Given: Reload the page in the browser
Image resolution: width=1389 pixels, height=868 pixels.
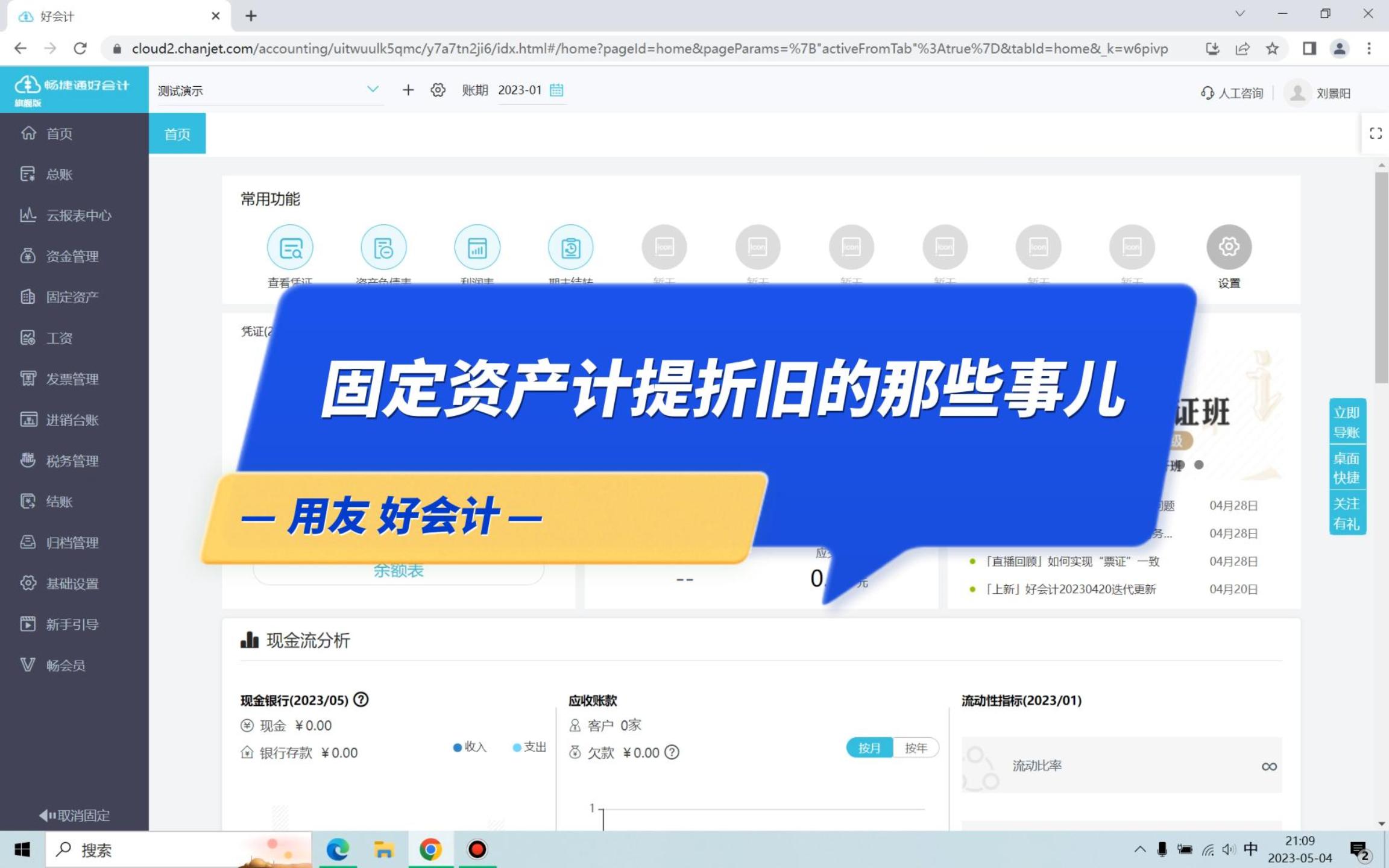Looking at the screenshot, I should [80, 48].
